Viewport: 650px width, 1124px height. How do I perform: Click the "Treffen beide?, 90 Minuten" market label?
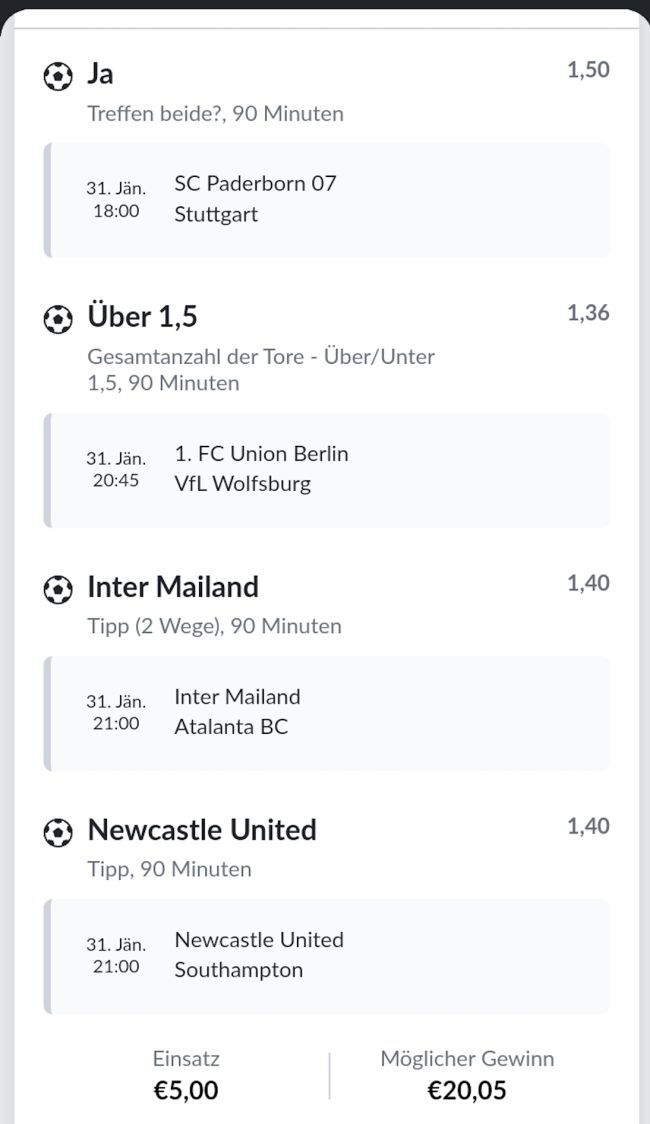click(x=215, y=113)
